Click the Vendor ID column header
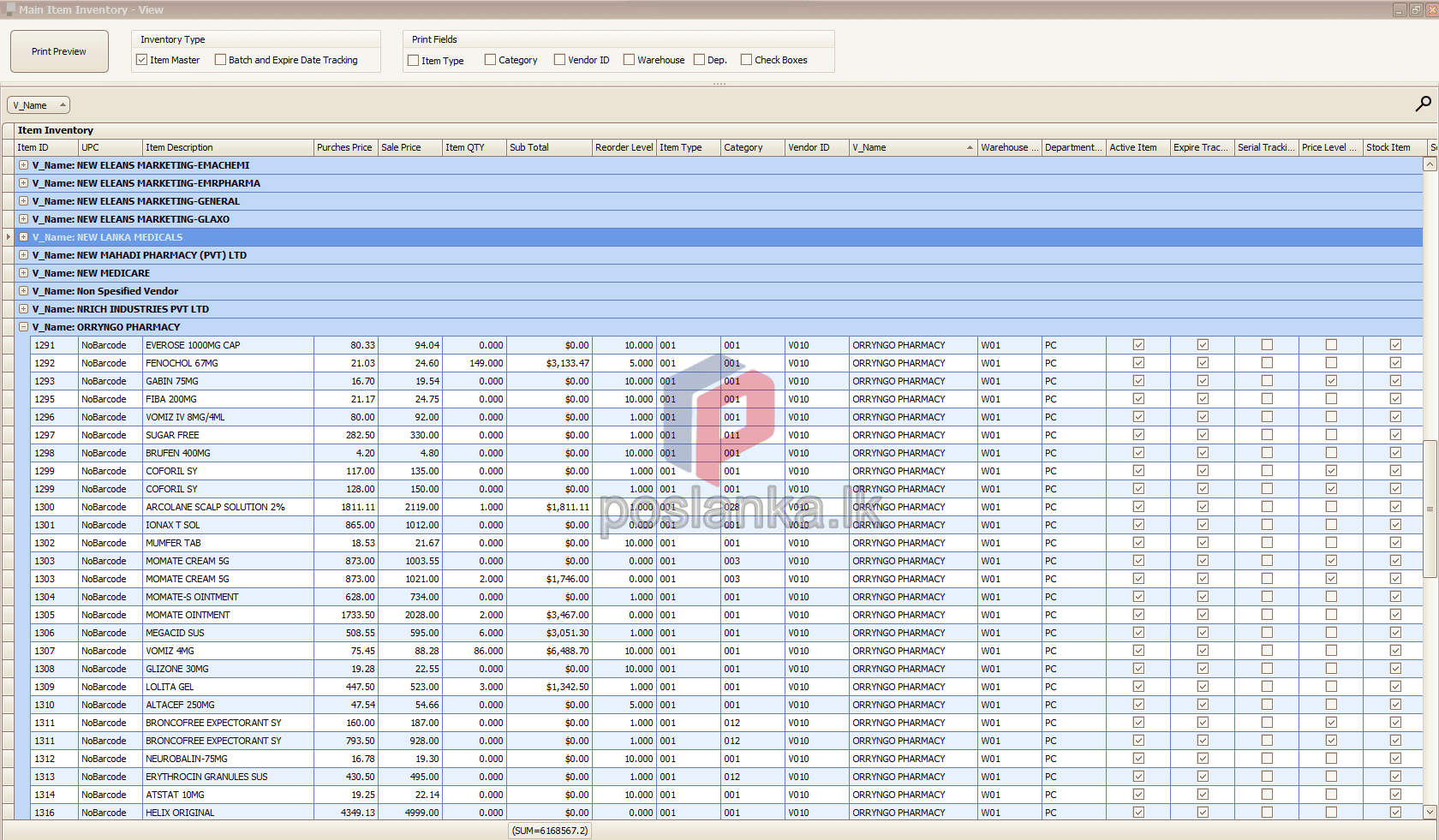The height and width of the screenshot is (840, 1439). click(817, 147)
